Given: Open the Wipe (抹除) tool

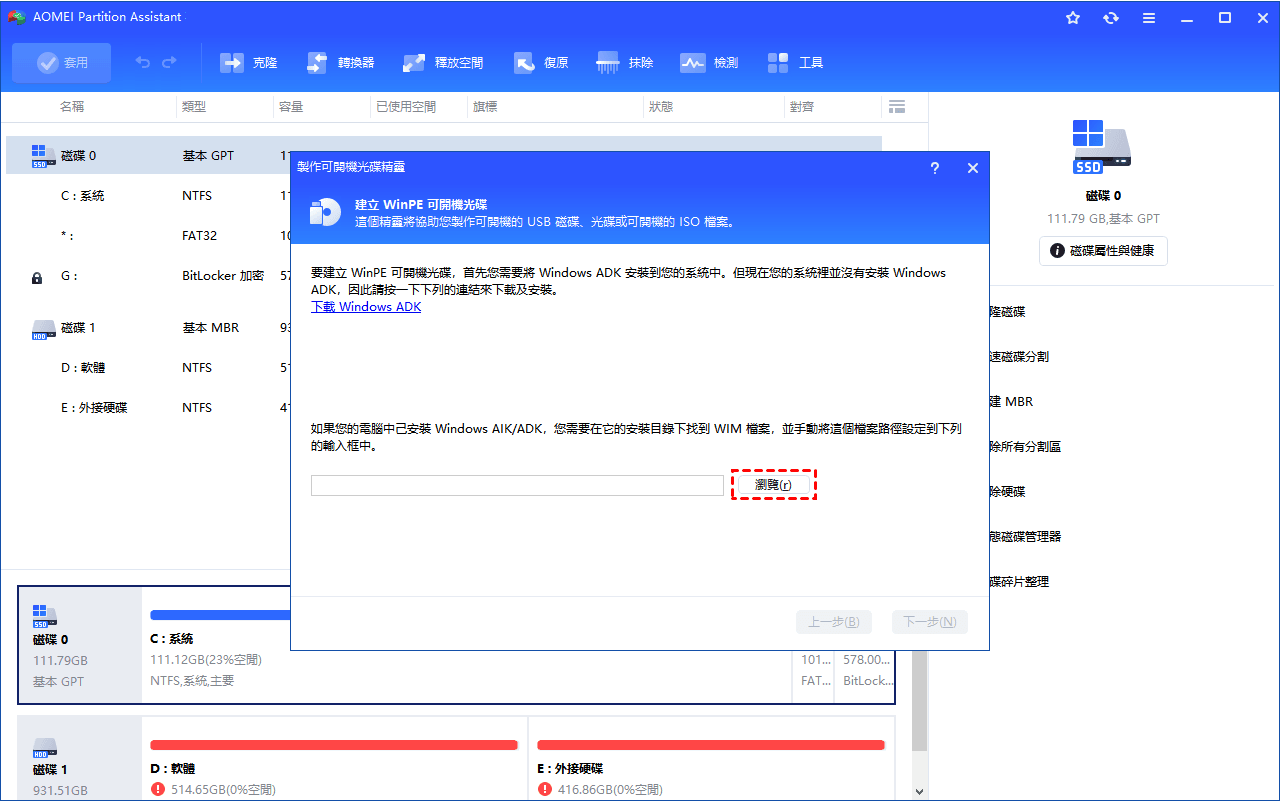Looking at the screenshot, I should pyautogui.click(x=625, y=63).
